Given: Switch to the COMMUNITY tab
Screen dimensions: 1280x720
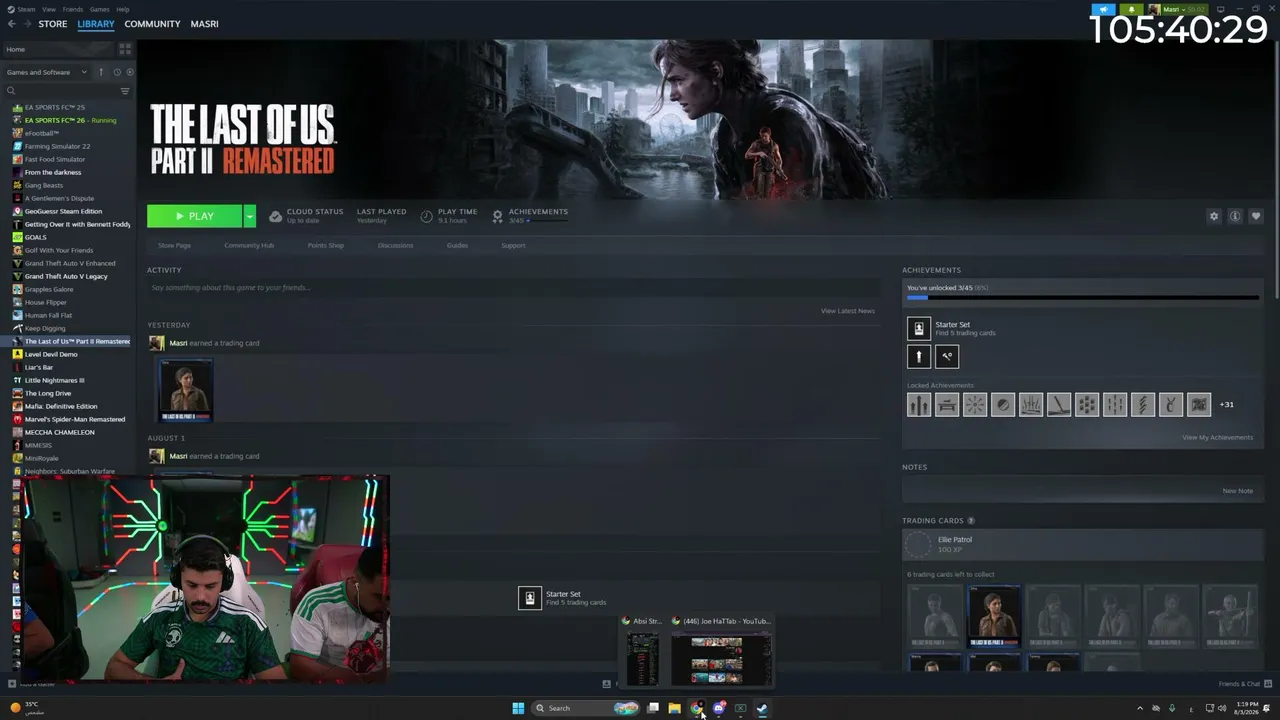Looking at the screenshot, I should tap(153, 24).
